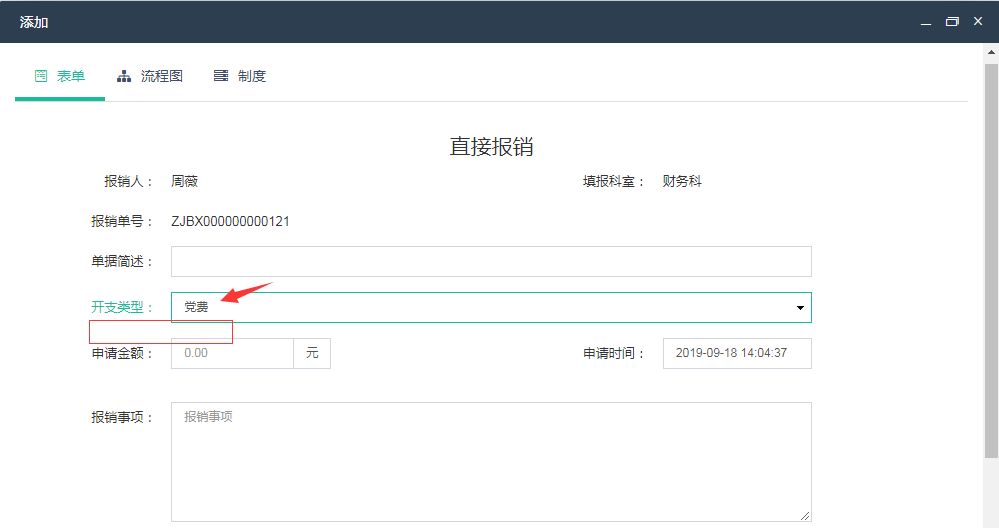Click the 直接报销 form title
999x528 pixels.
click(491, 146)
